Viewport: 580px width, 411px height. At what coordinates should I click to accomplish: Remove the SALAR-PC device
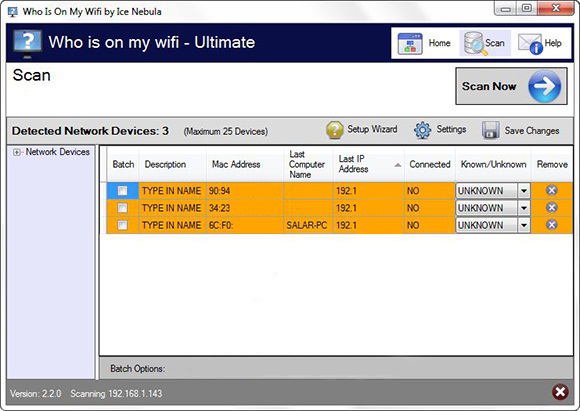(x=552, y=225)
